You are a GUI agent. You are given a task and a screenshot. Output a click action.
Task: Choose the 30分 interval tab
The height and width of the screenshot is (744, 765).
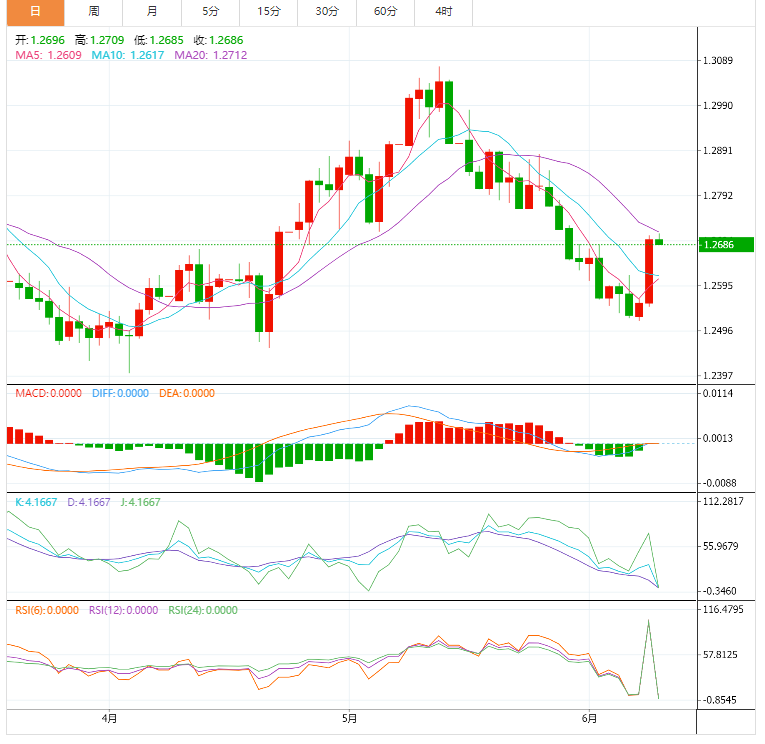click(x=327, y=12)
